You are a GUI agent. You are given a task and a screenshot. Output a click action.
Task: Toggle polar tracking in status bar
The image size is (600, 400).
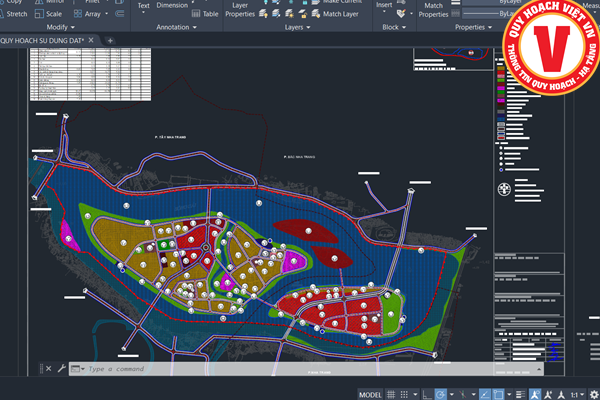tap(442, 394)
